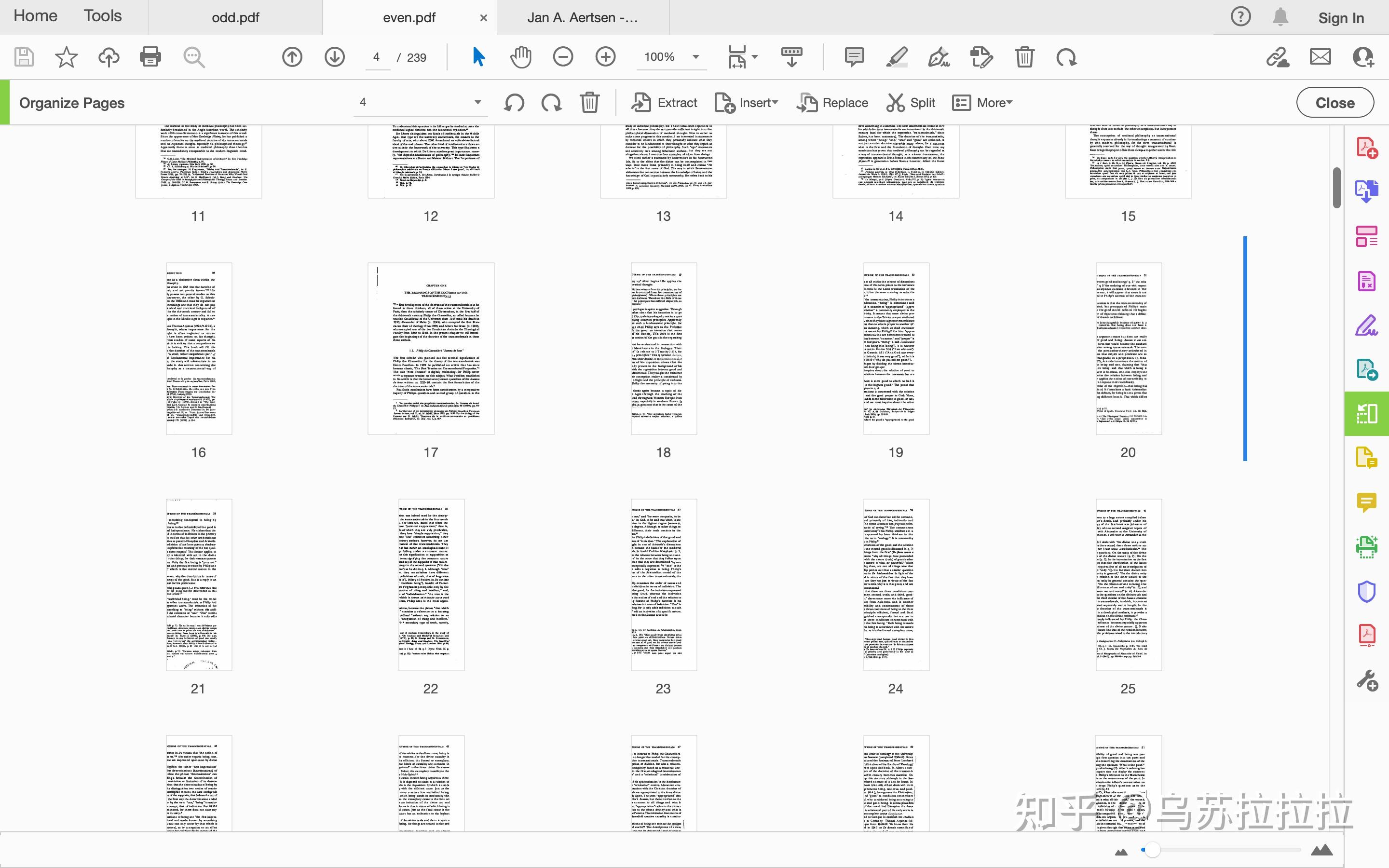Screen dimensions: 1389x868
Task: Expand the page fit options dropdown
Action: click(x=755, y=57)
